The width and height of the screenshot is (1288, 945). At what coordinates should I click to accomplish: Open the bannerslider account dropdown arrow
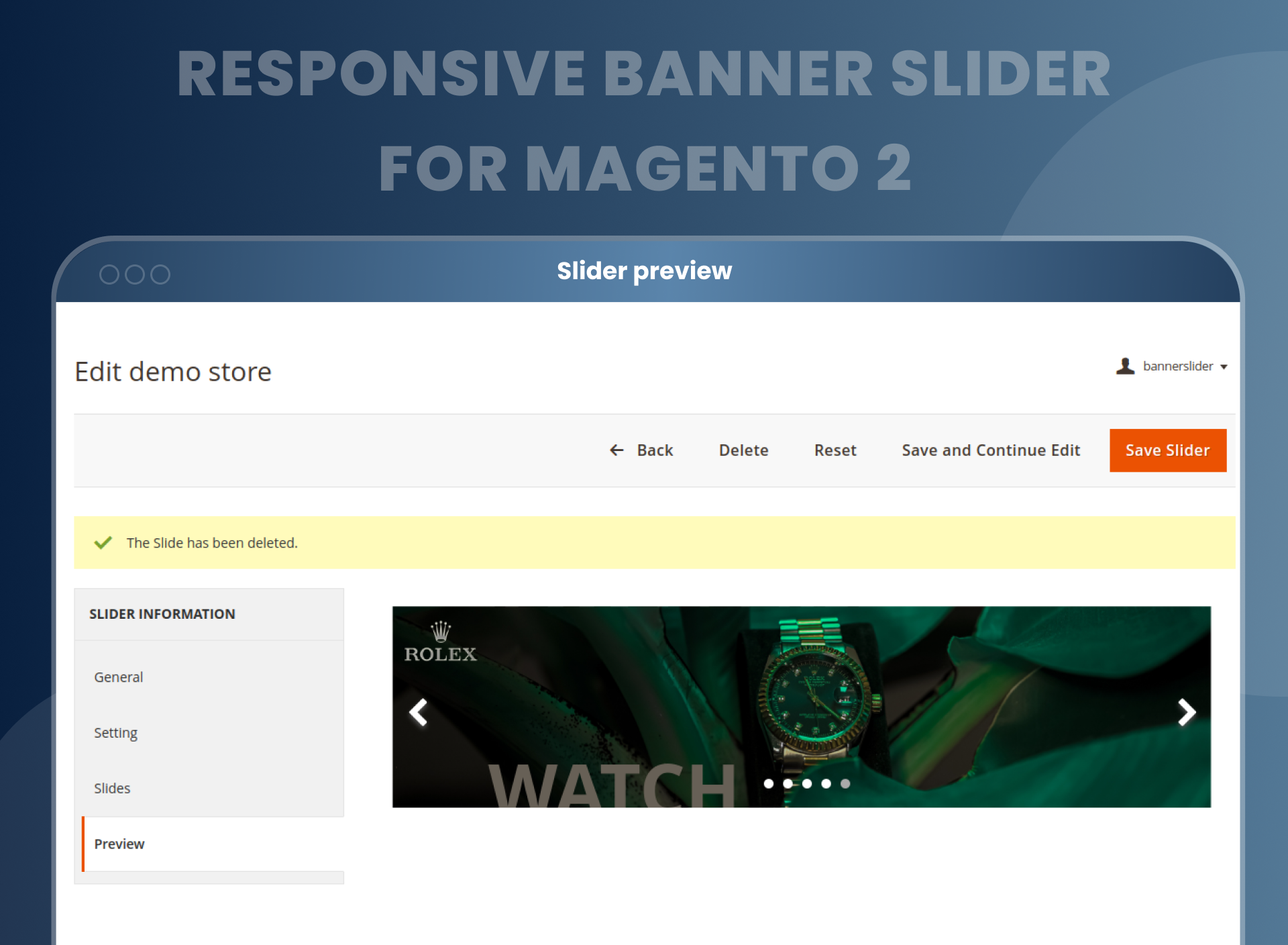click(1224, 366)
